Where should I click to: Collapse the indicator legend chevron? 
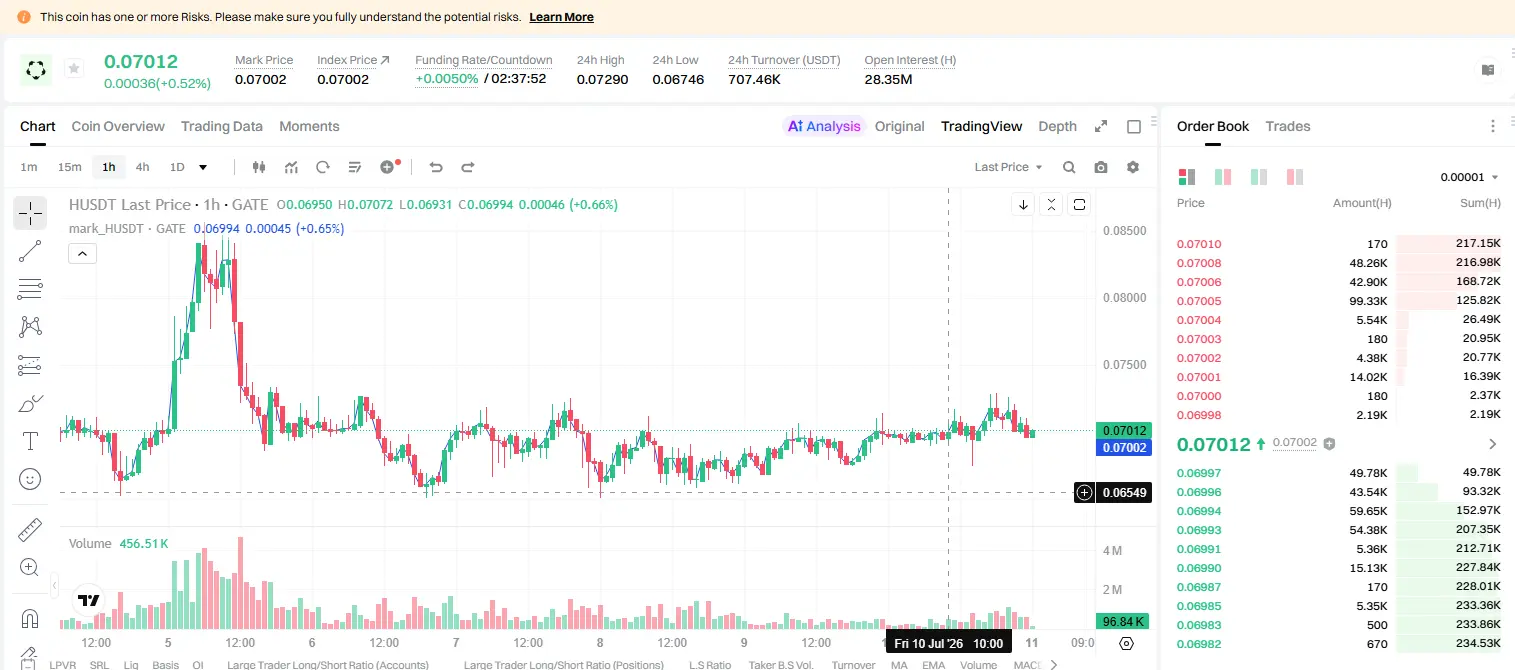82,254
